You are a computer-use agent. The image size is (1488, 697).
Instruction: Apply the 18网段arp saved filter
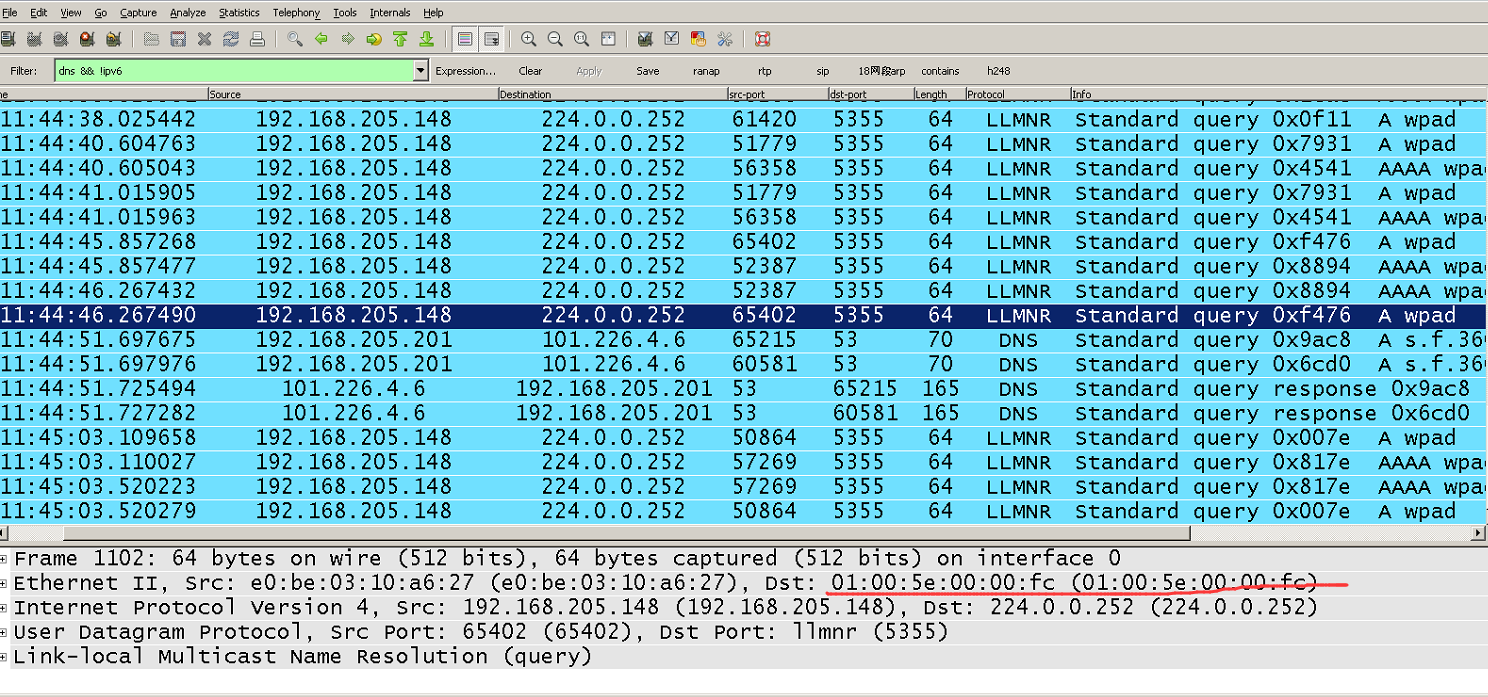(881, 71)
